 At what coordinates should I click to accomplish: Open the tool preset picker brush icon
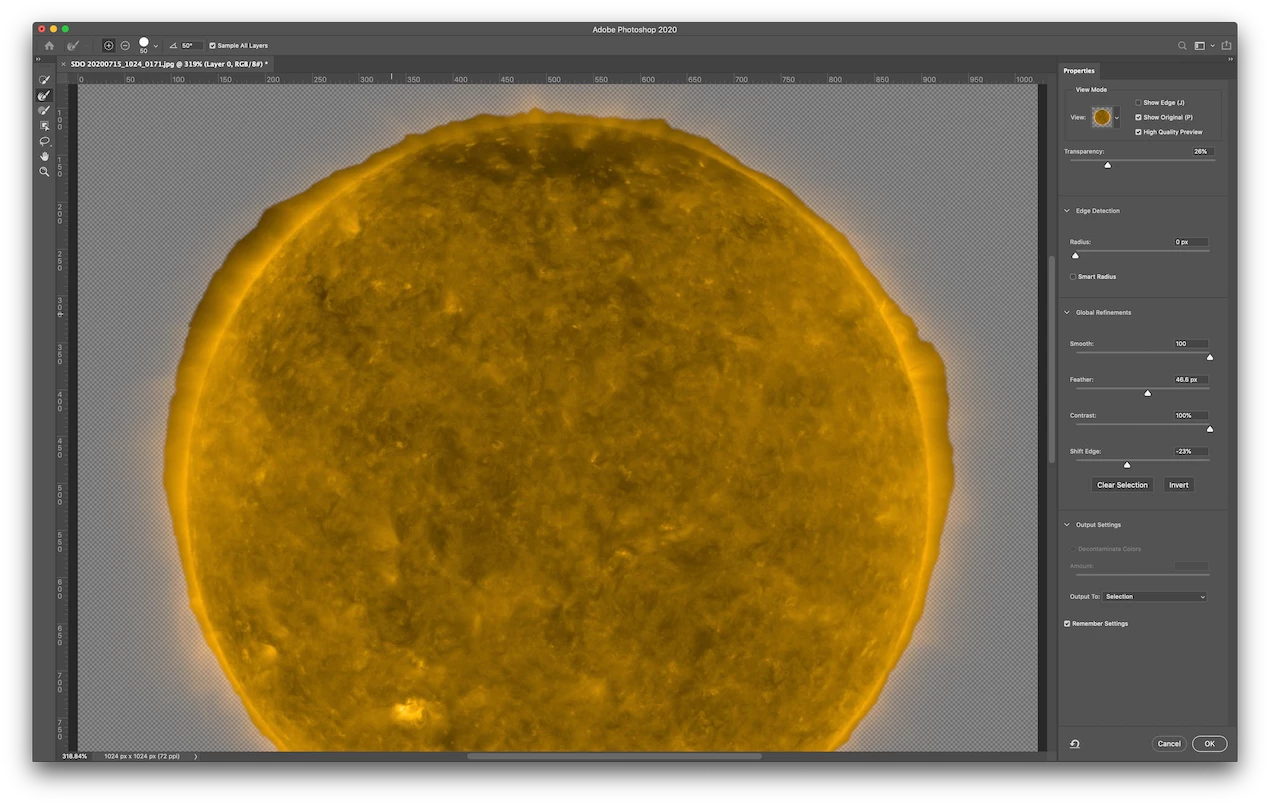click(75, 46)
